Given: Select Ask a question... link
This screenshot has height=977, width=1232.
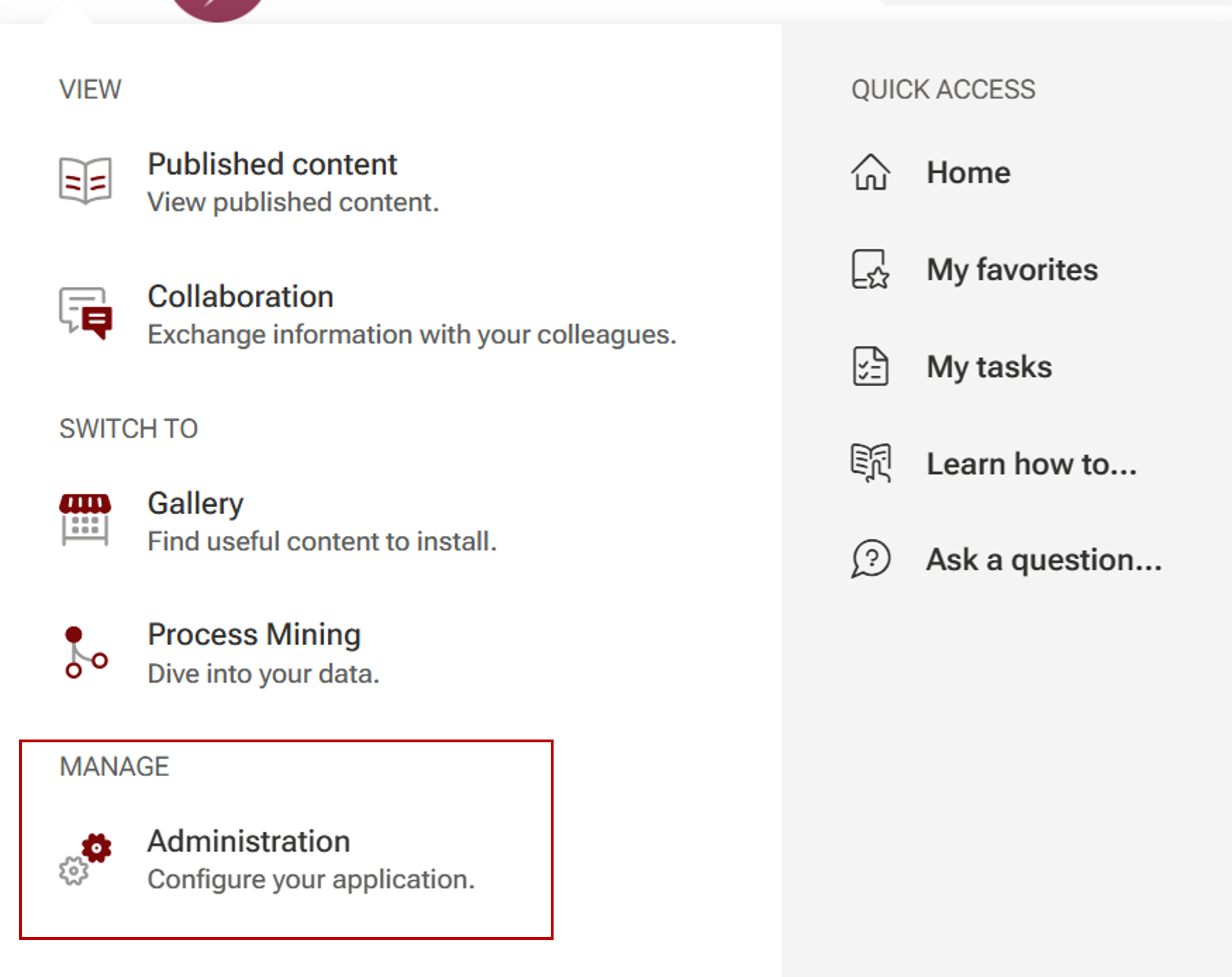Looking at the screenshot, I should point(1044,560).
